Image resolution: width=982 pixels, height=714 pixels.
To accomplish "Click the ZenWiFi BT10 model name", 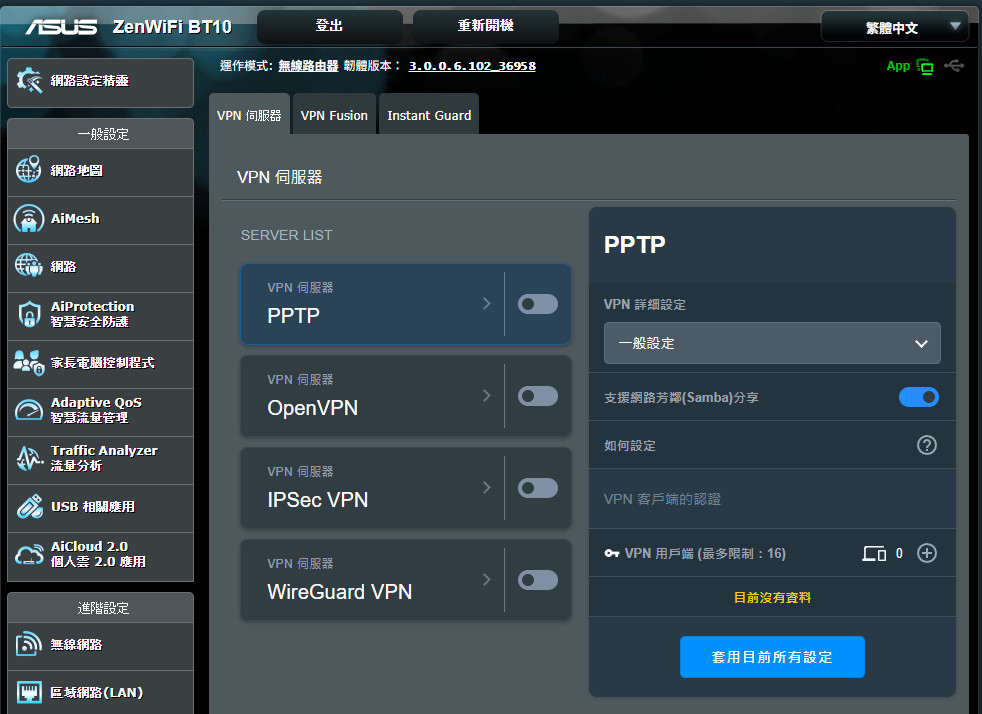I will [172, 27].
